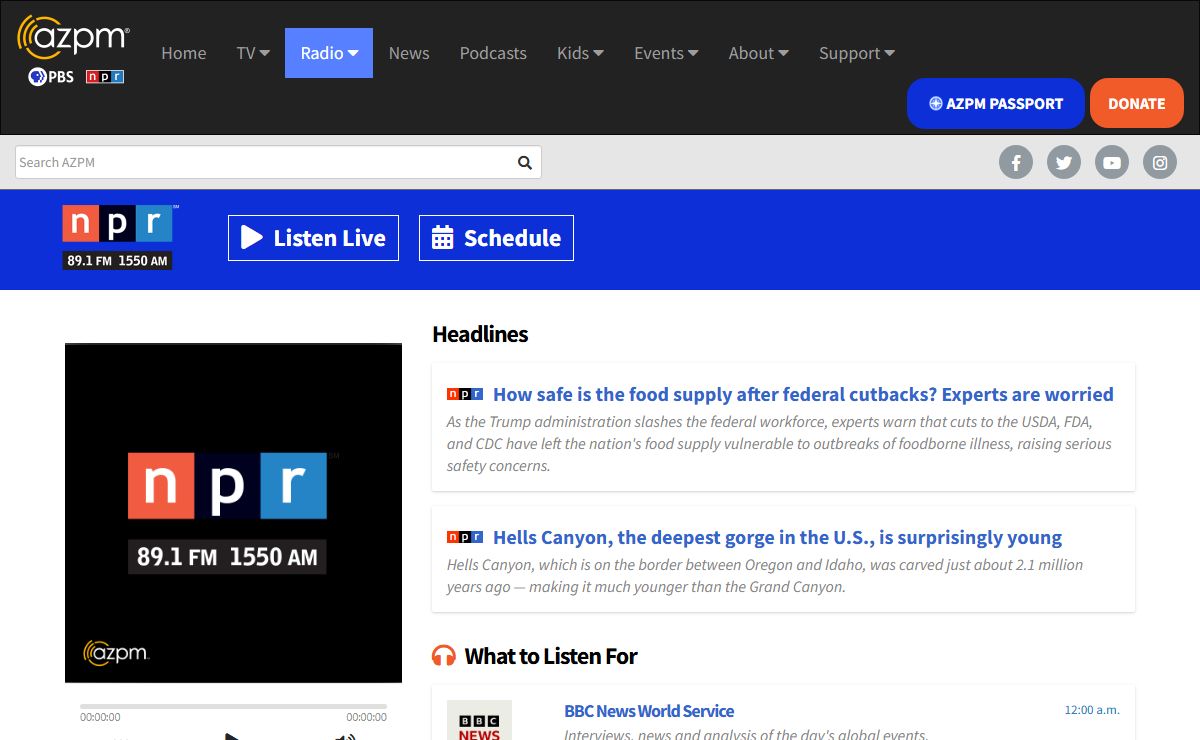This screenshot has height=740, width=1200.
Task: Click the 12:00 a.m. program time
Action: [1092, 710]
